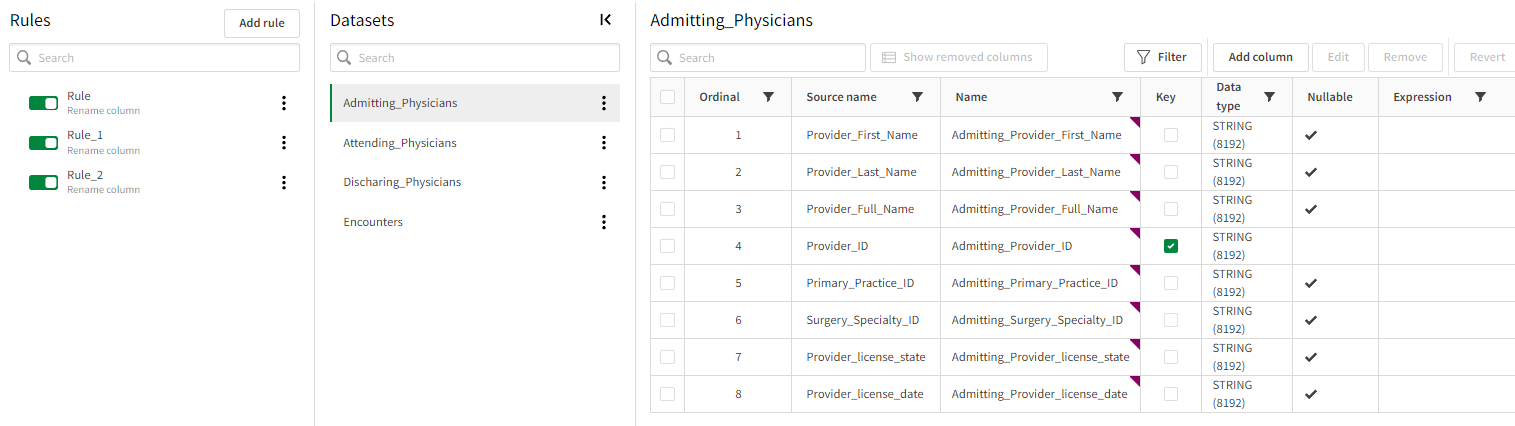
Task: Uncheck the Key checkbox for Provider_ID
Action: pyautogui.click(x=1171, y=246)
